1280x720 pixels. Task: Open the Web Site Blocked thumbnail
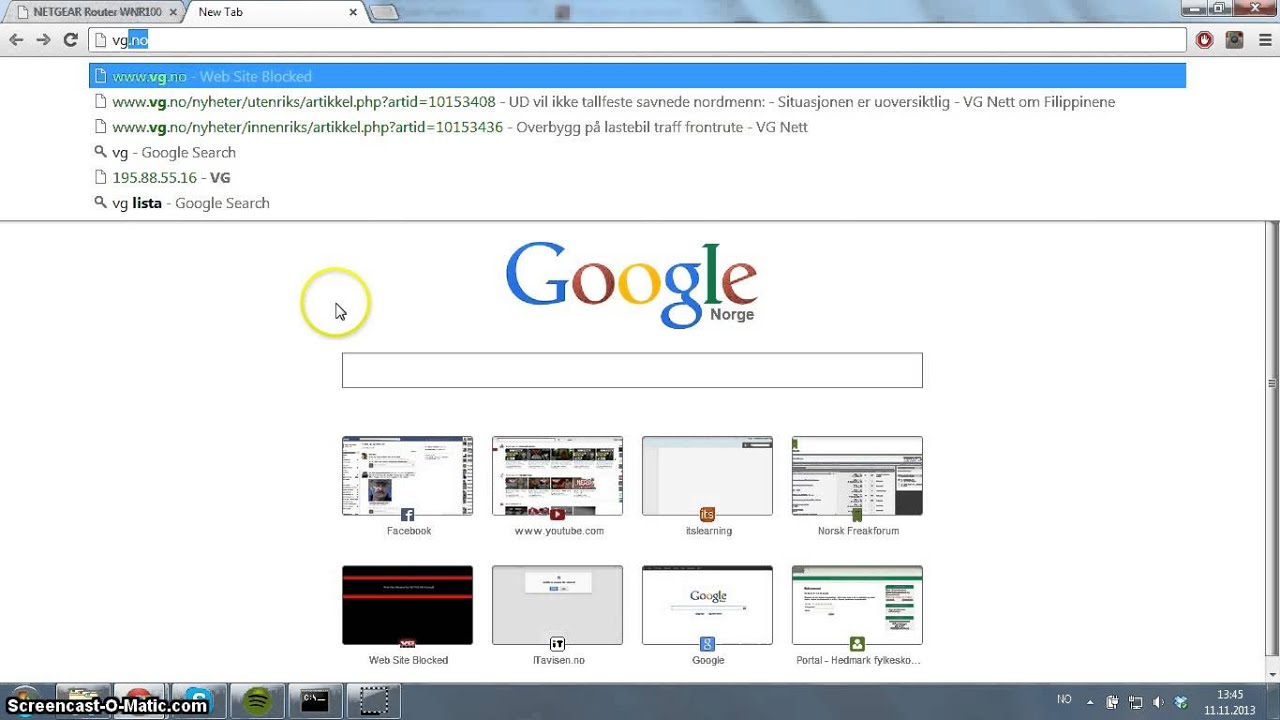(x=407, y=605)
